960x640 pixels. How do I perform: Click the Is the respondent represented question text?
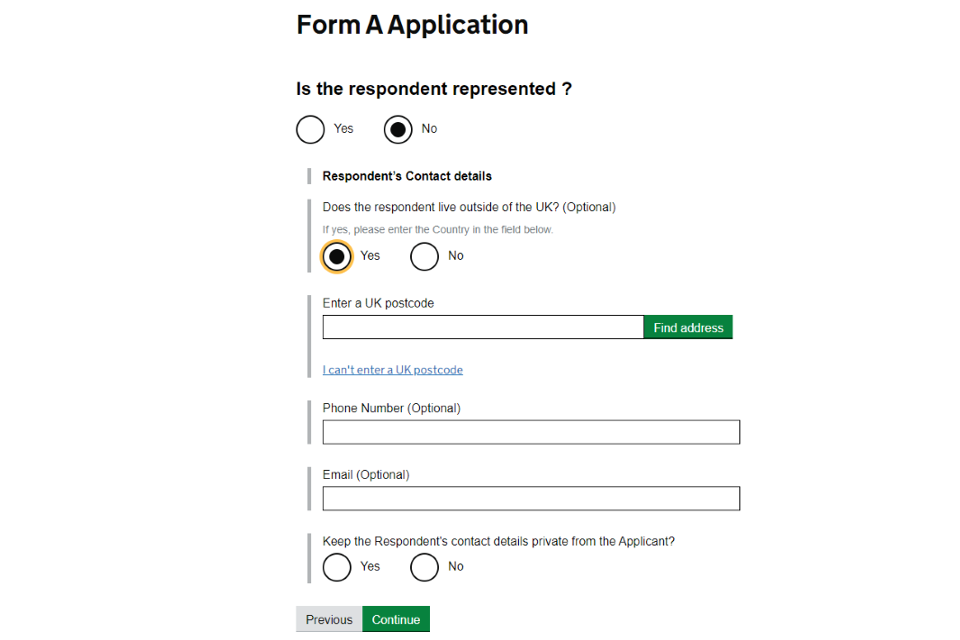coord(434,89)
